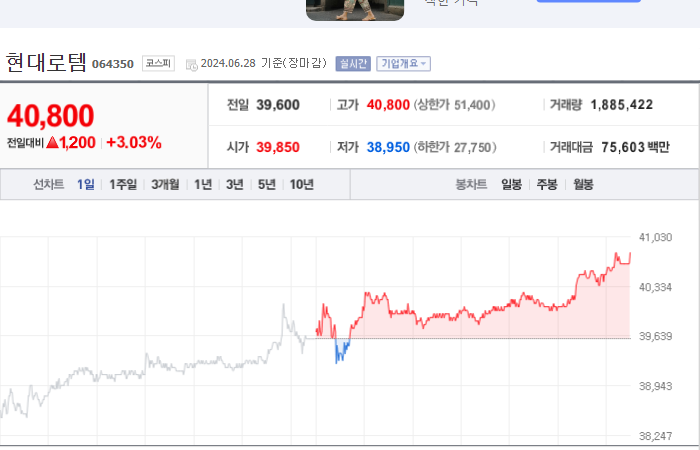The image size is (700, 450).
Task: Click the ad thumbnail image at top
Action: [355, 10]
